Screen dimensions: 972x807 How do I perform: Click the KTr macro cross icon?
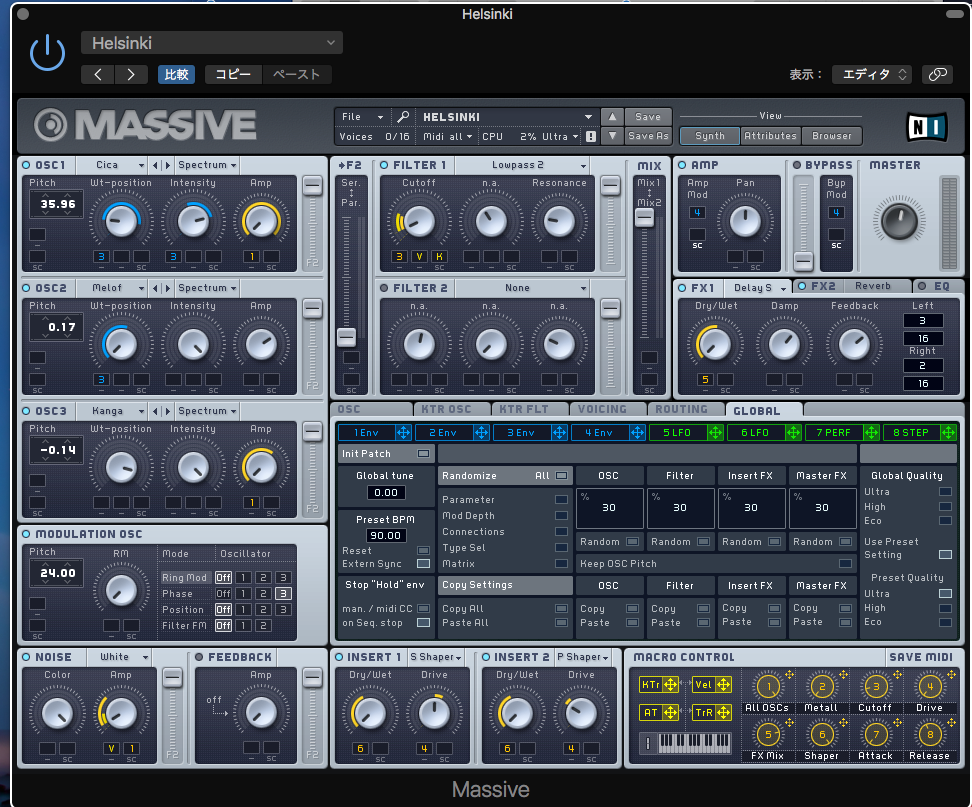tap(671, 684)
